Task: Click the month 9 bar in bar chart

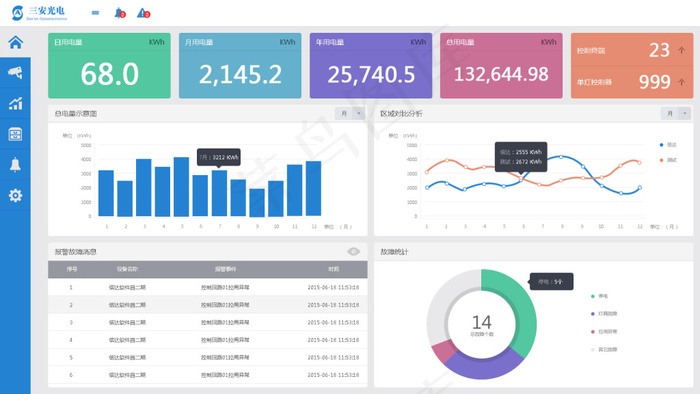Action: 257,203
